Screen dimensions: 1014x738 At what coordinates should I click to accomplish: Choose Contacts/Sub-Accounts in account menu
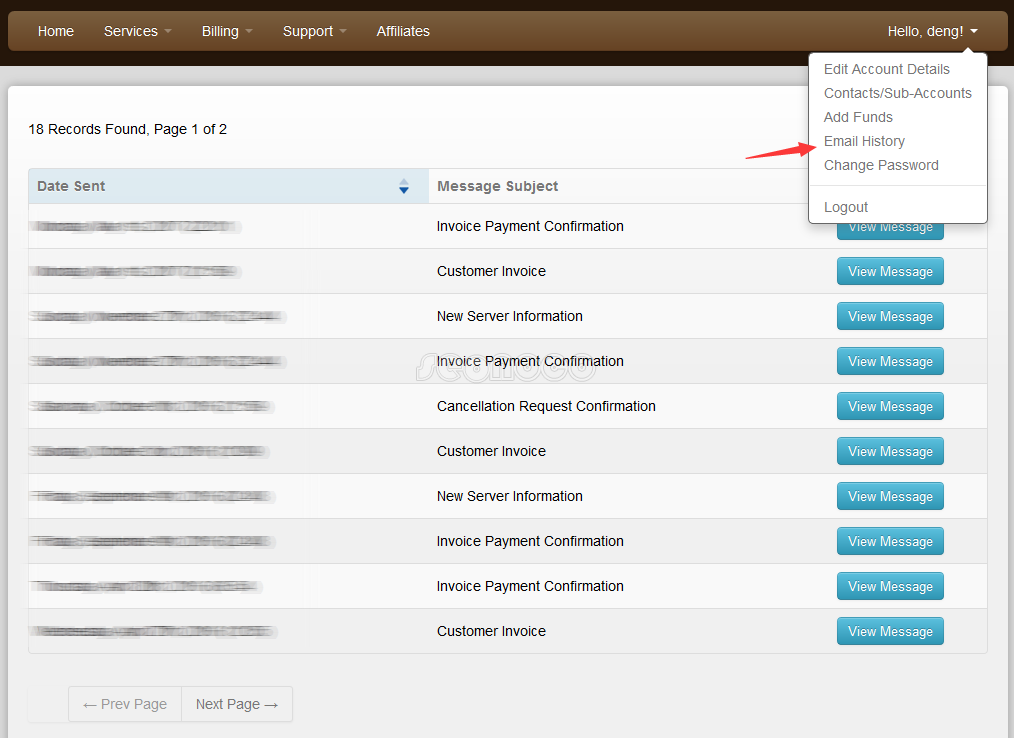(897, 93)
